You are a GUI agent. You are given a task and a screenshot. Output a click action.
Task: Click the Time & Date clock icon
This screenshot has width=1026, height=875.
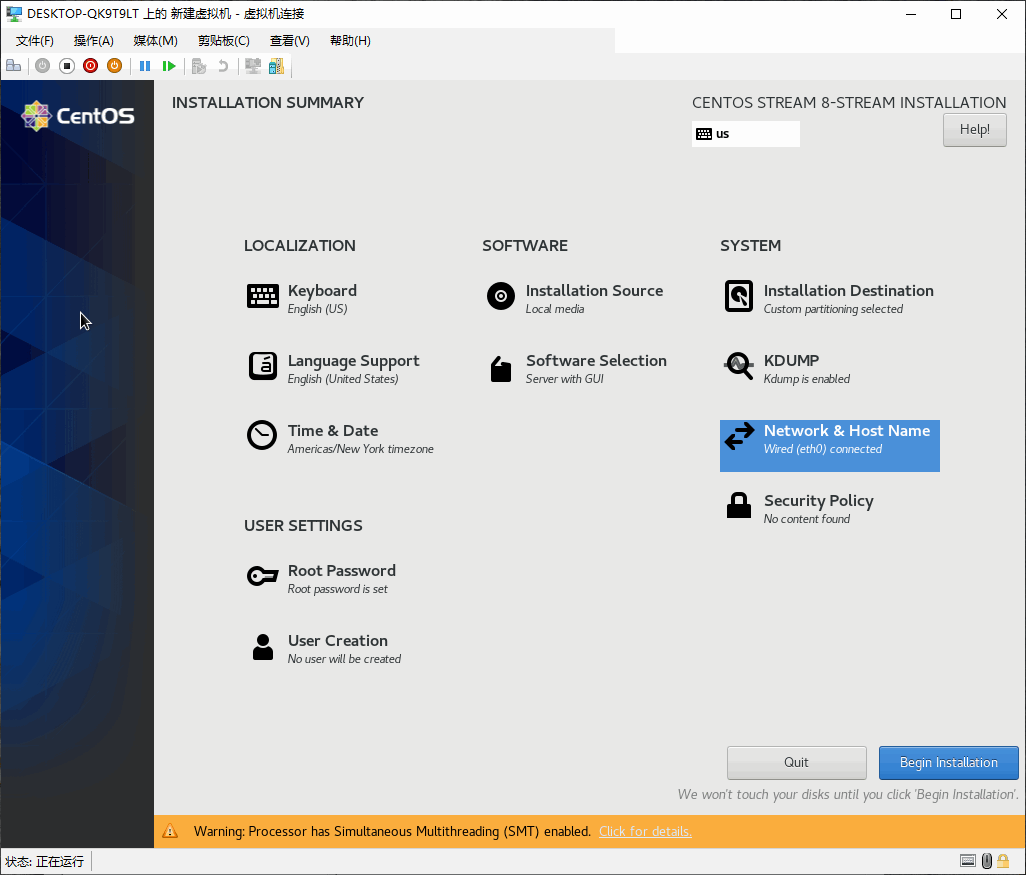tap(262, 435)
